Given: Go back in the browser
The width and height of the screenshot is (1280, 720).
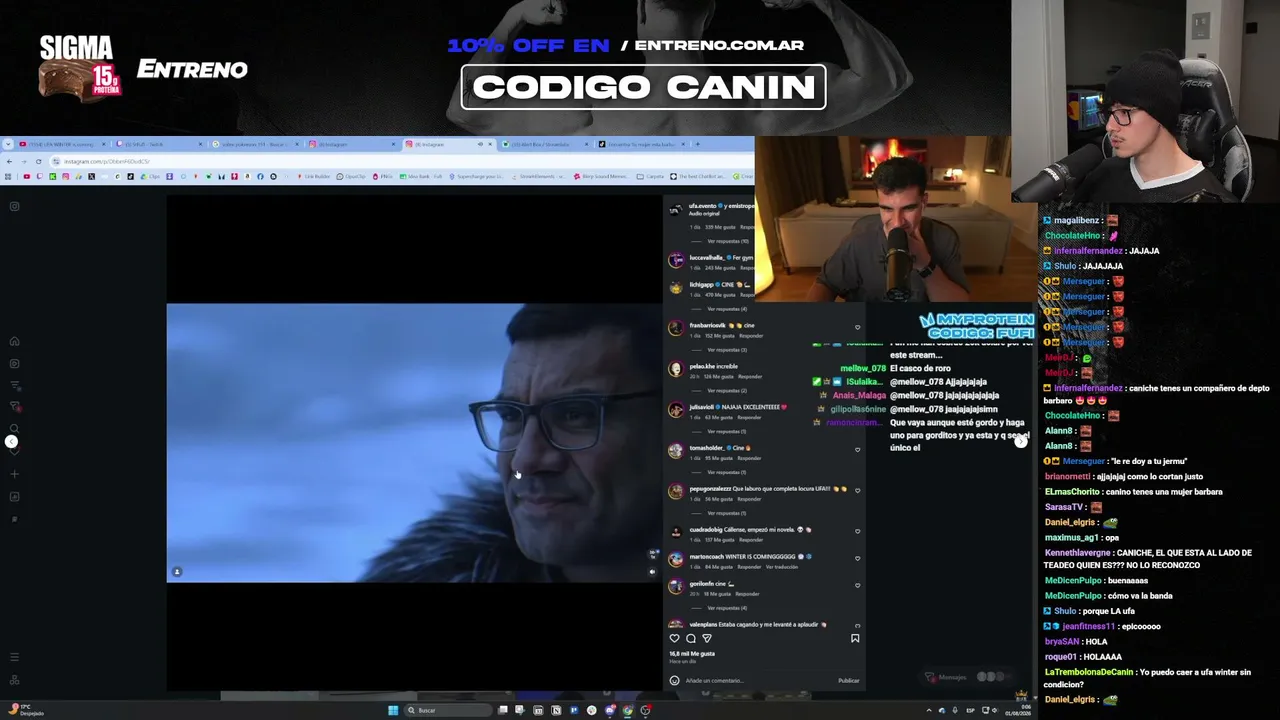Looking at the screenshot, I should 9,161.
